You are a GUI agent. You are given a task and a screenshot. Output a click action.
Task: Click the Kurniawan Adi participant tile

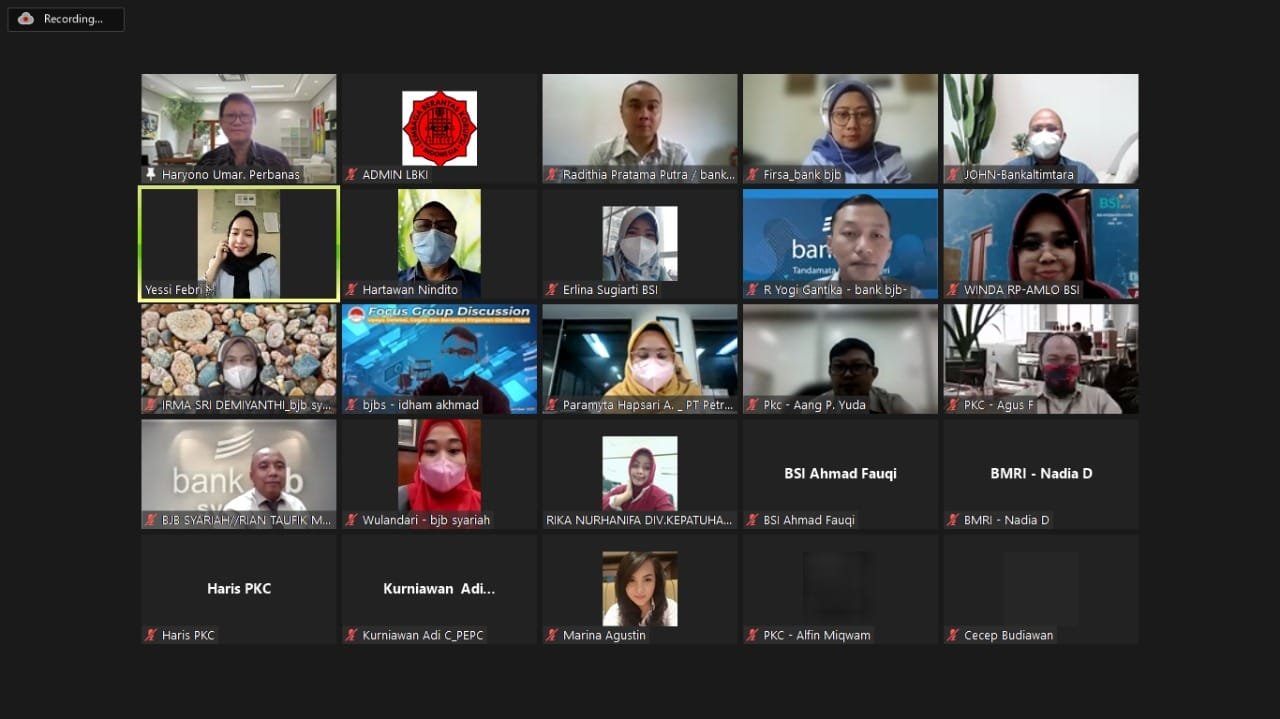pos(439,588)
